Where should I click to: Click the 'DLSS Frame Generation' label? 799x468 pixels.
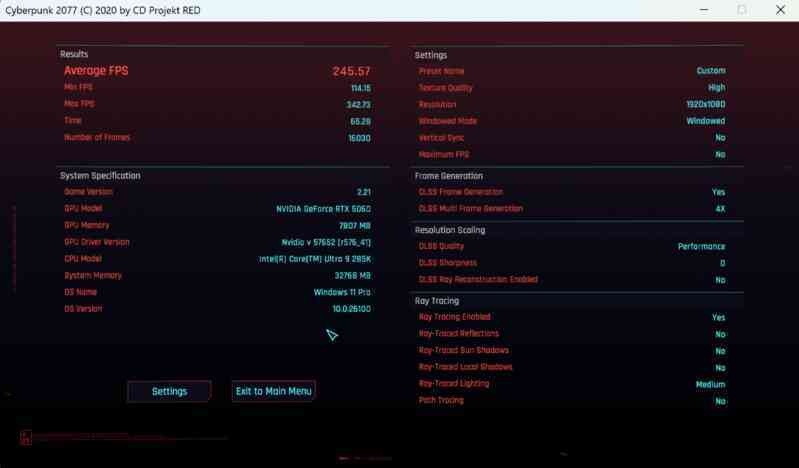tap(461, 192)
